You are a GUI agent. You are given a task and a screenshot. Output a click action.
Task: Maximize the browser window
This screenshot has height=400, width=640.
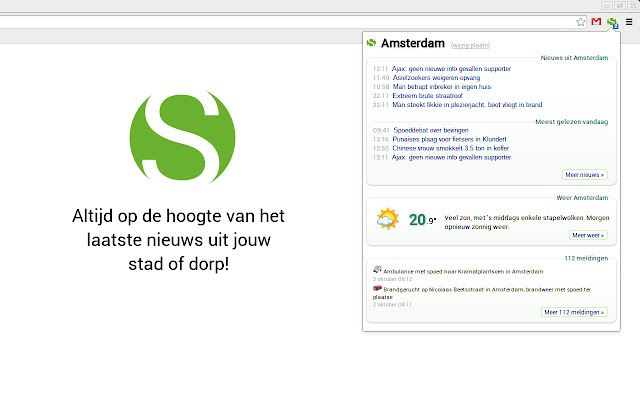click(x=620, y=6)
